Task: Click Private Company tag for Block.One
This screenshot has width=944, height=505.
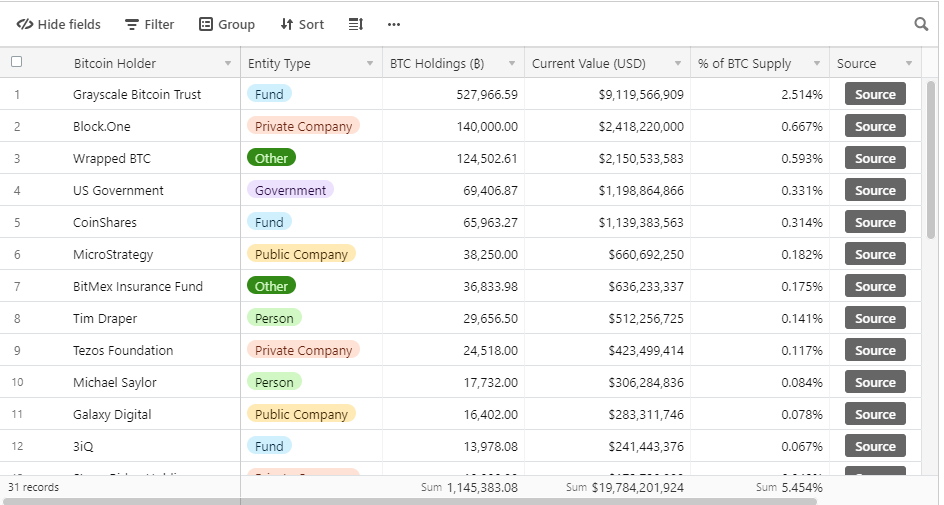Action: click(x=303, y=126)
